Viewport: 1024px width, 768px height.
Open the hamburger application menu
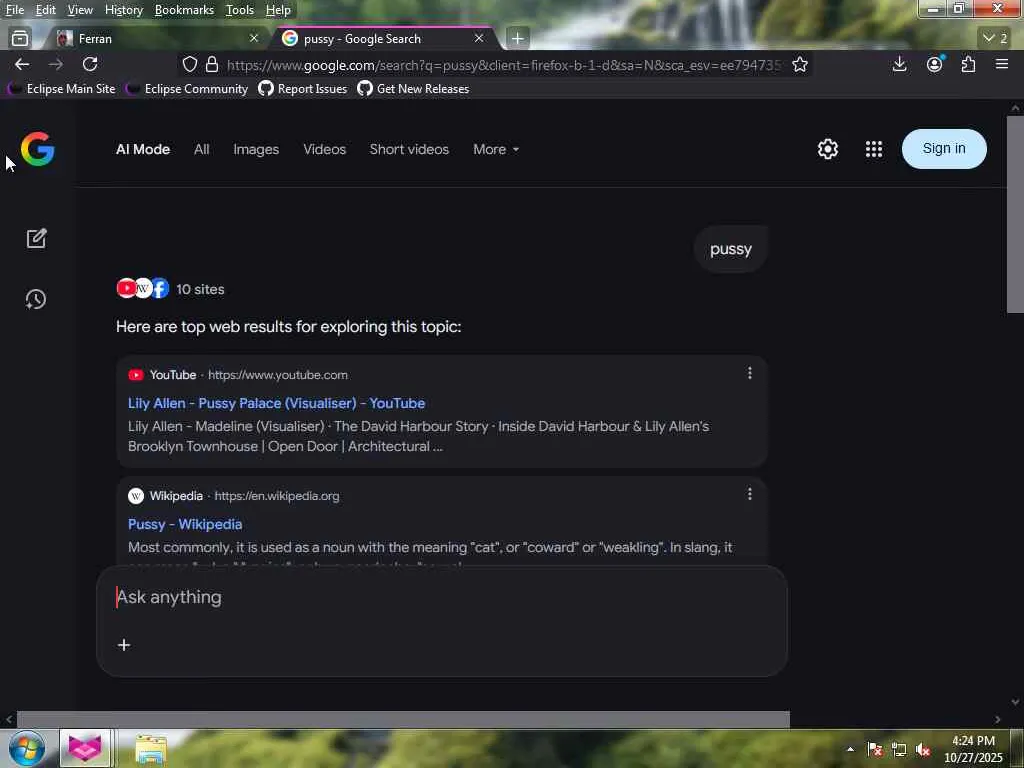point(1002,64)
